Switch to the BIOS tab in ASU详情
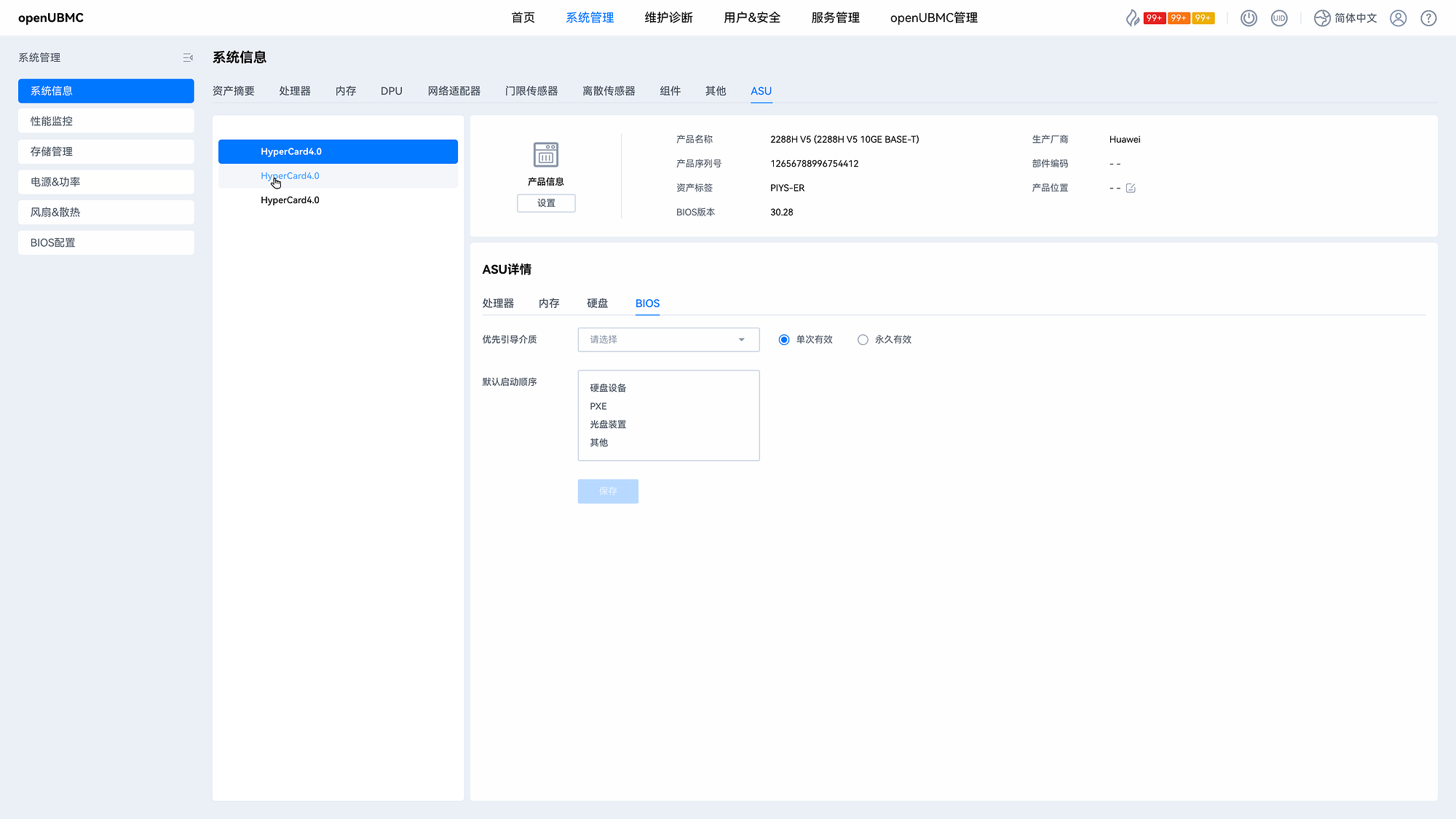 647,304
